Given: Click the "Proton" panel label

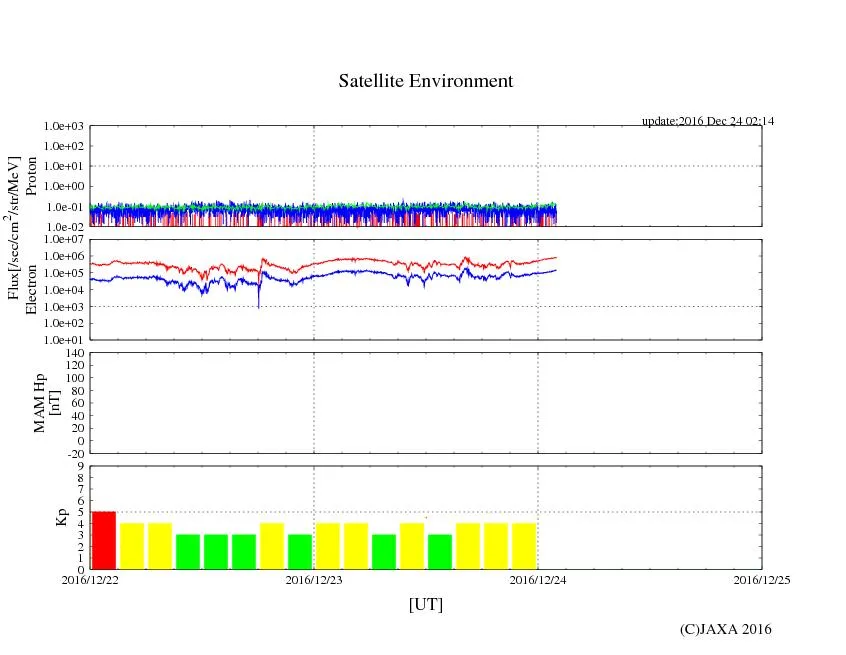Looking at the screenshot, I should [31, 176].
